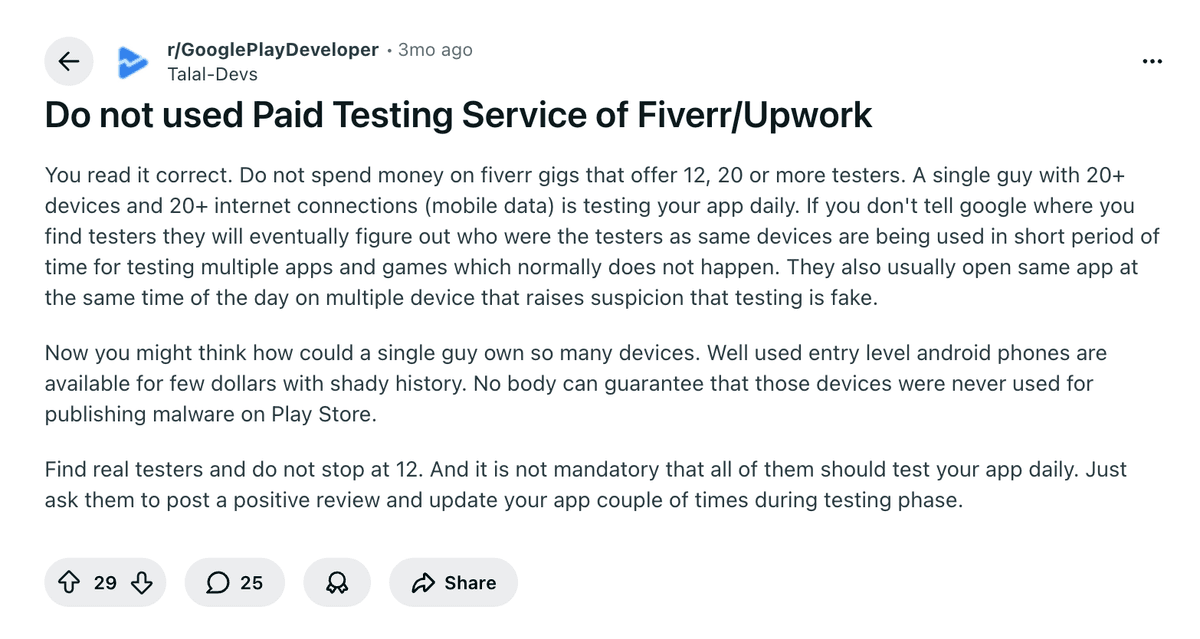
Task: Click the post title about Paid Testing Service
Action: coord(458,115)
